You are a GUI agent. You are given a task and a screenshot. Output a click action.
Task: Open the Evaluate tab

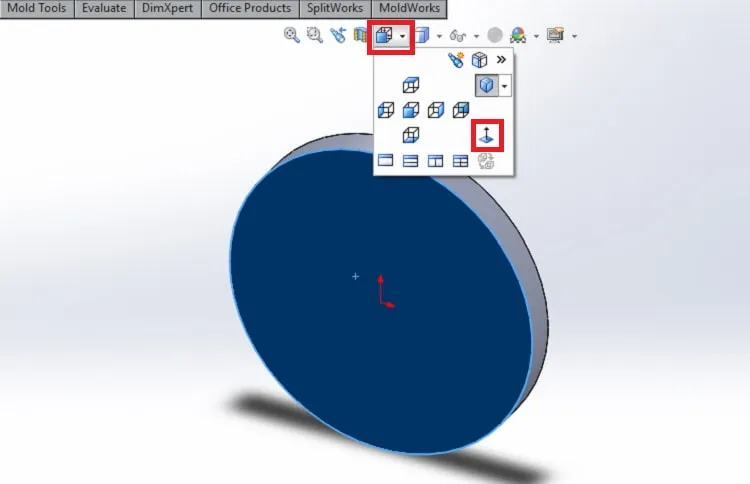pos(104,8)
